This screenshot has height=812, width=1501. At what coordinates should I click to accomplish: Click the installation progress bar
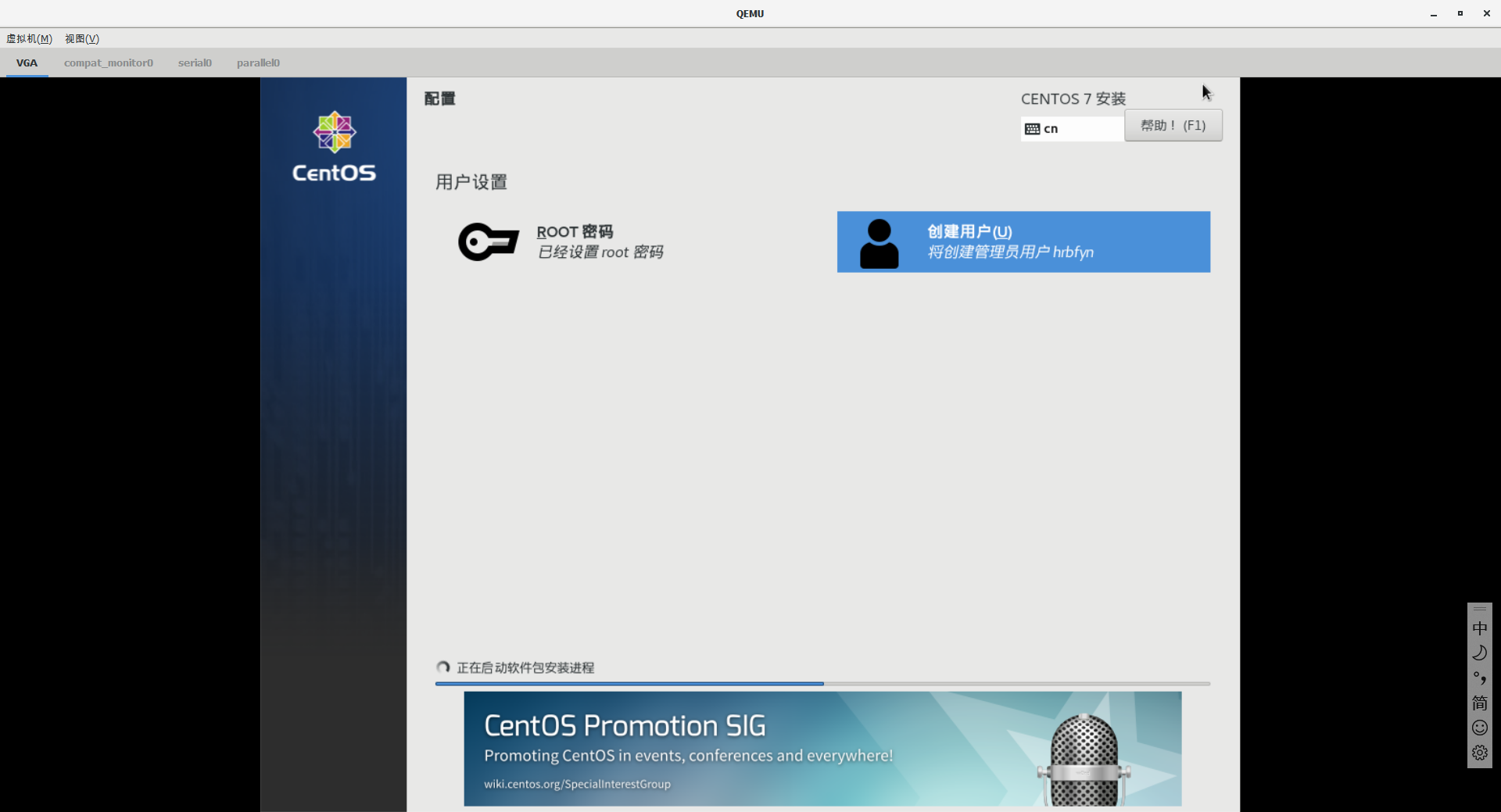pos(821,683)
